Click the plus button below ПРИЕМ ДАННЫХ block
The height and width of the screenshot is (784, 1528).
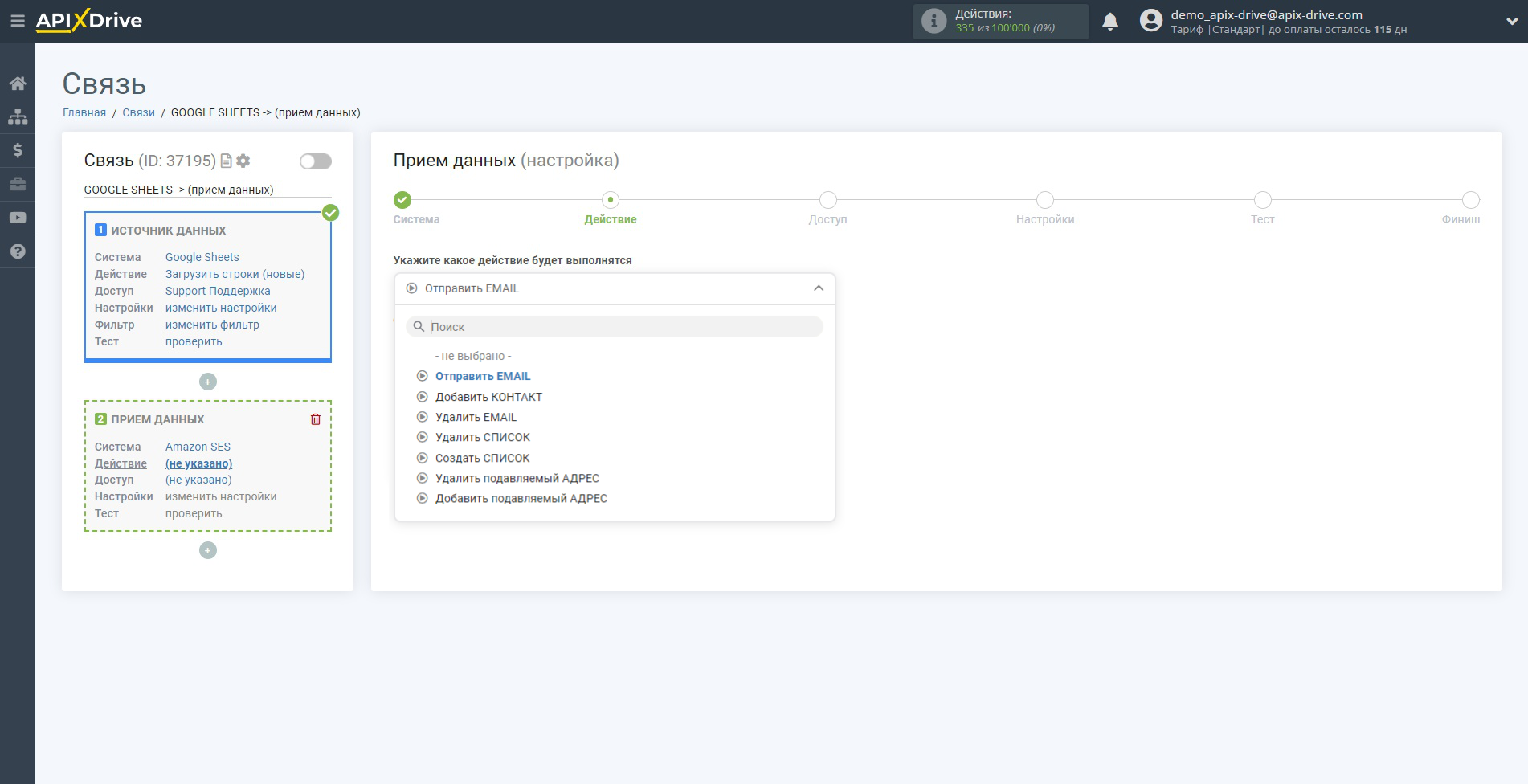pyautogui.click(x=208, y=550)
